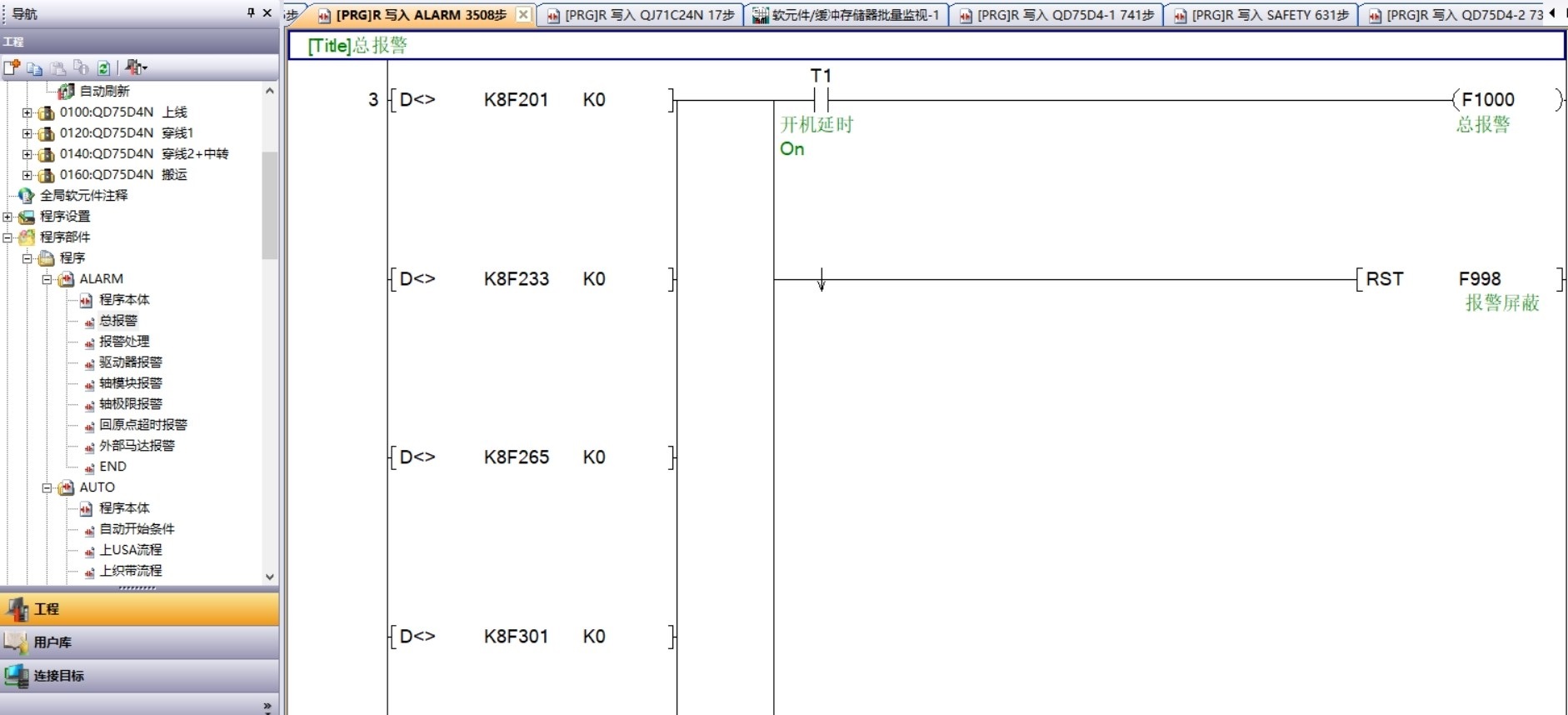Collapse the 程序部件 node

click(7, 237)
